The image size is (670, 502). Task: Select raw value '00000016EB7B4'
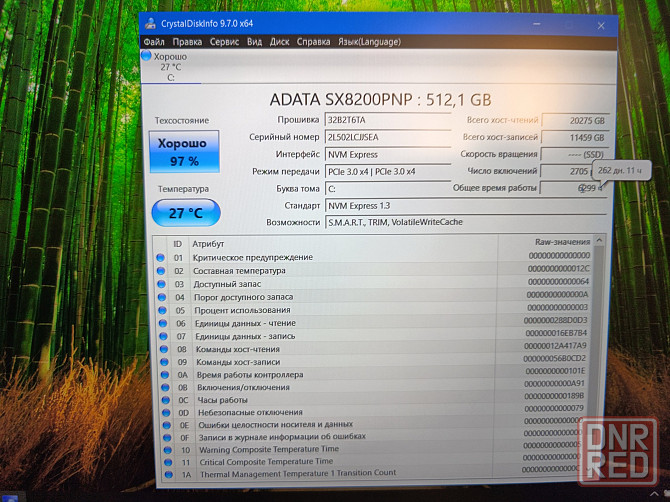[x=556, y=333]
